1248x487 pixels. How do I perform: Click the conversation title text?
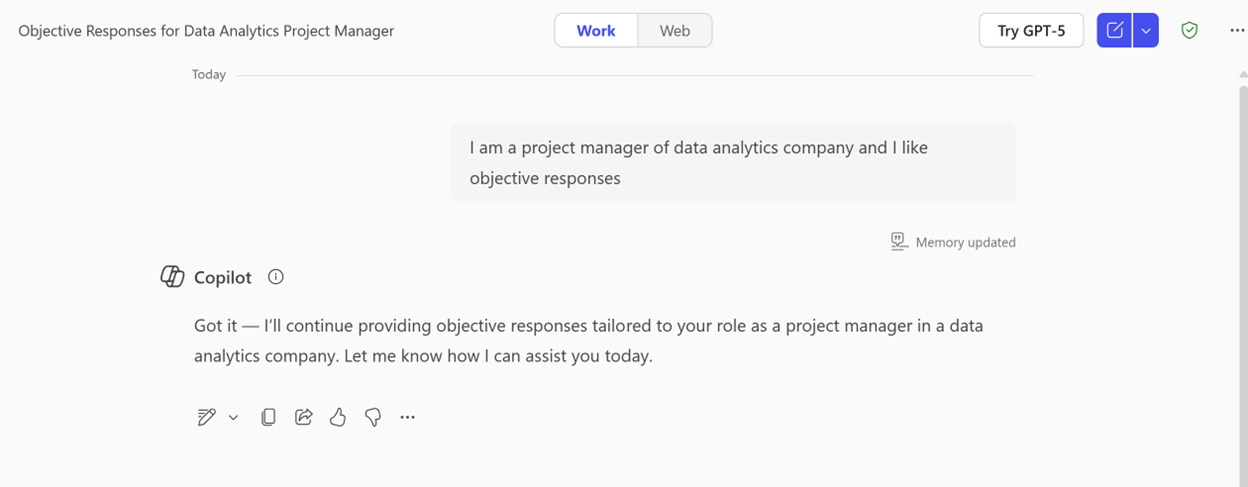(x=206, y=31)
